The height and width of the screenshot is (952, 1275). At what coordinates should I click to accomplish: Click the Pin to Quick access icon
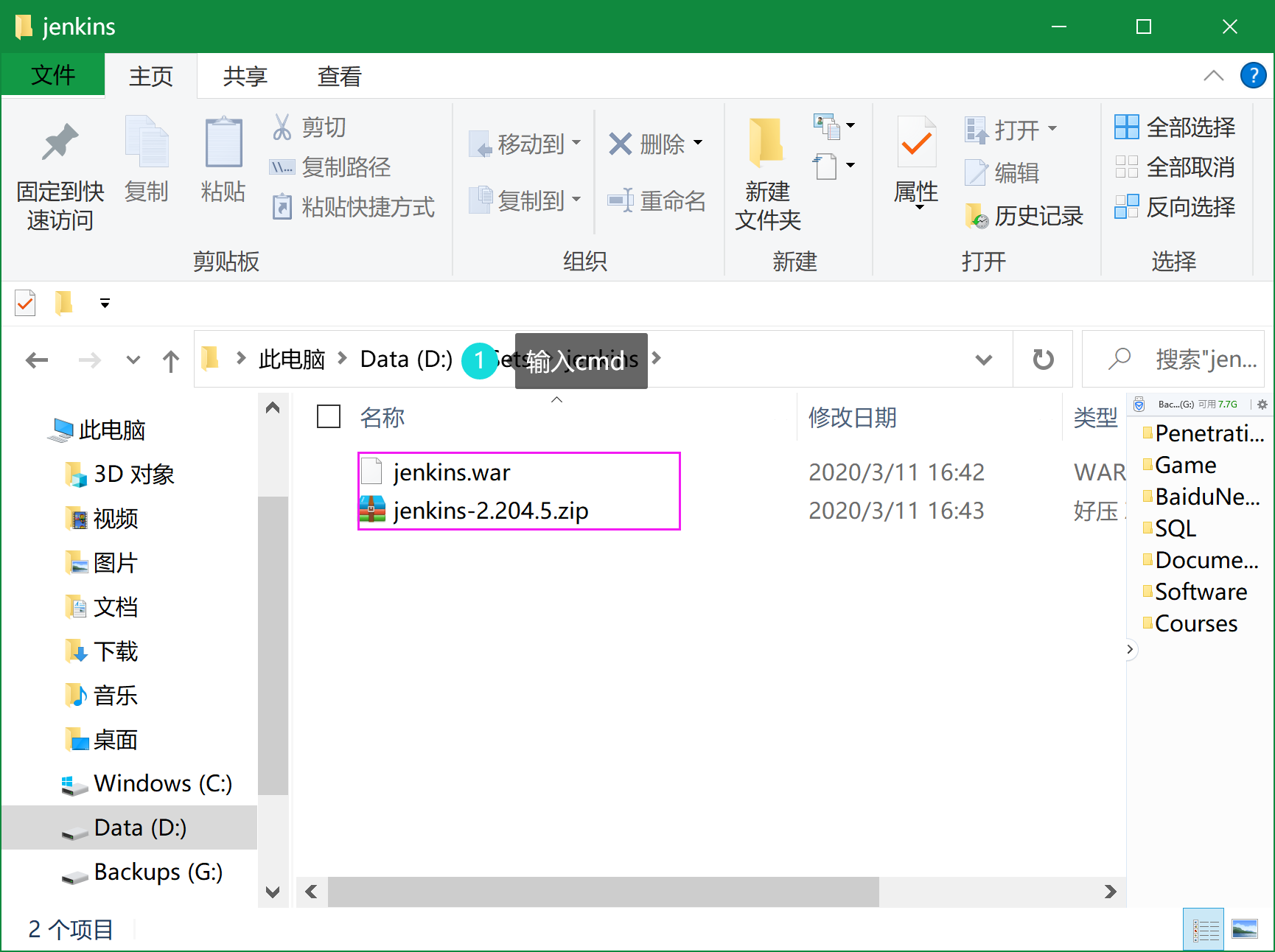pos(60,141)
